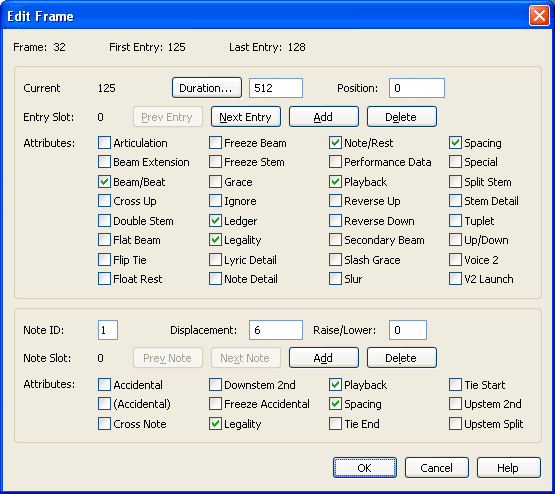Open the Duration dialog button
The height and width of the screenshot is (494, 555).
coord(207,88)
